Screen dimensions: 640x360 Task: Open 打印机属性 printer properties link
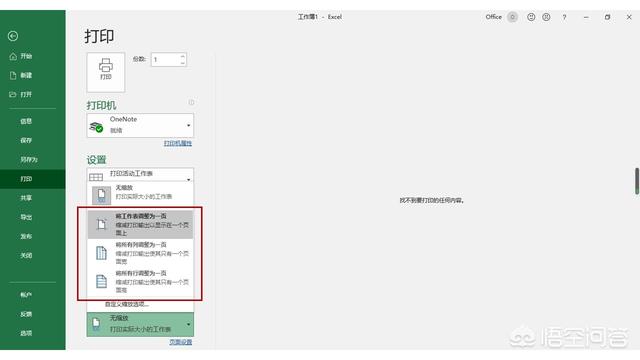[x=178, y=143]
